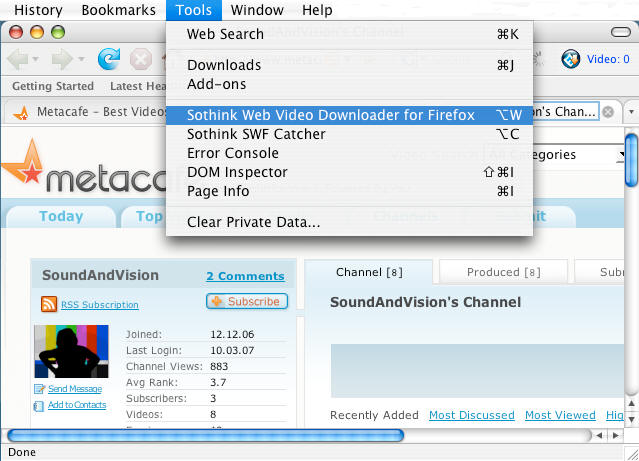The image size is (639, 461).
Task: Click the vertical scrollbar up arrow
Action: point(631,404)
